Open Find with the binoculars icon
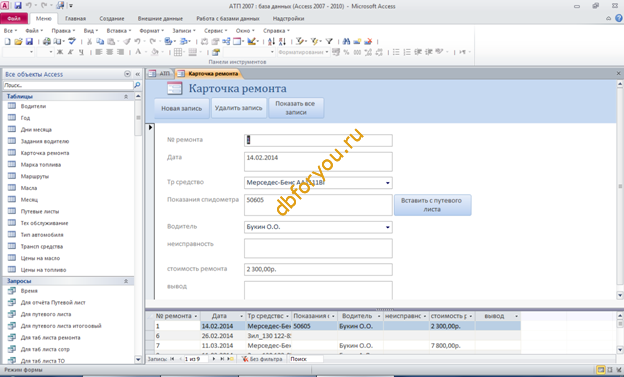The height and width of the screenshot is (377, 624). (x=346, y=41)
